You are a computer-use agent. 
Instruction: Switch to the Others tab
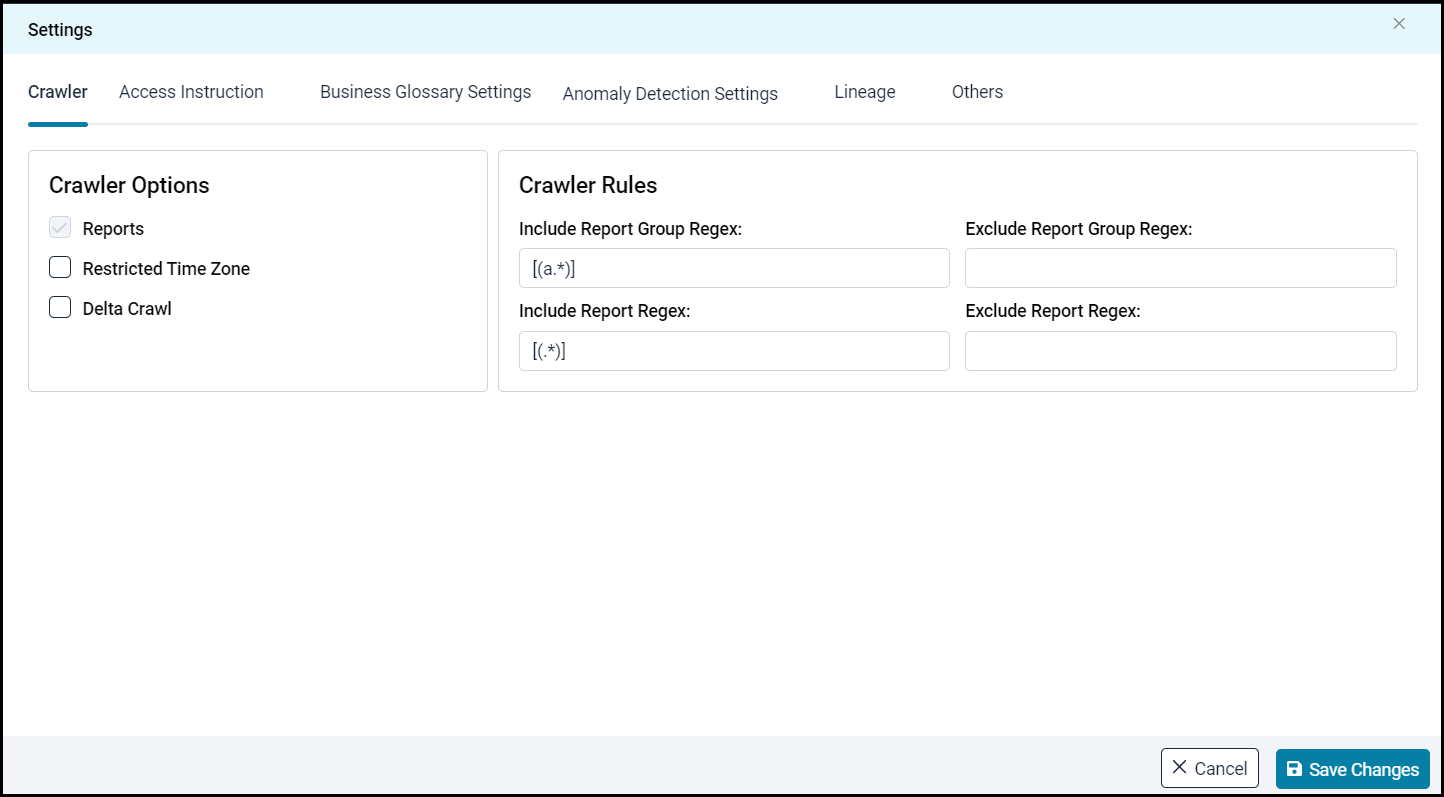[x=977, y=92]
